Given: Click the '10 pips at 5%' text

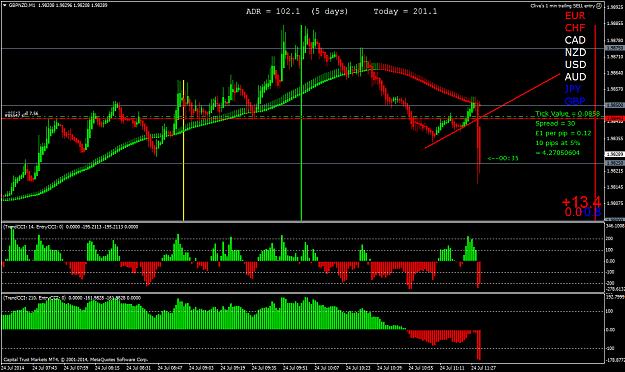Looking at the screenshot, I should pyautogui.click(x=558, y=143).
